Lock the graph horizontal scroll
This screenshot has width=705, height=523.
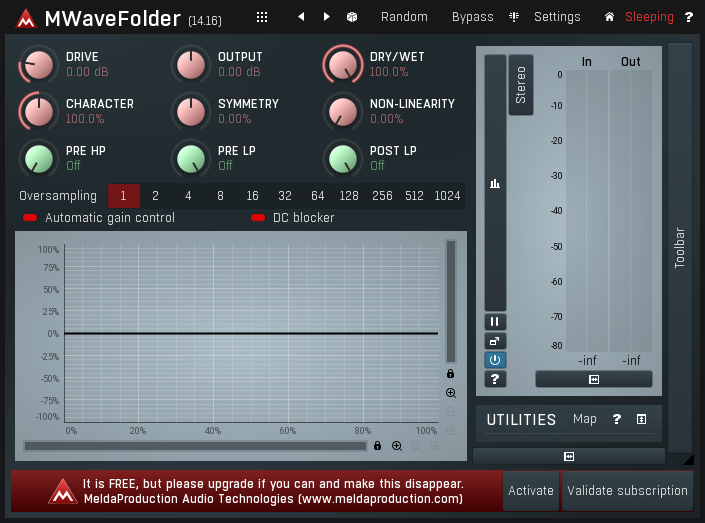pyautogui.click(x=378, y=446)
